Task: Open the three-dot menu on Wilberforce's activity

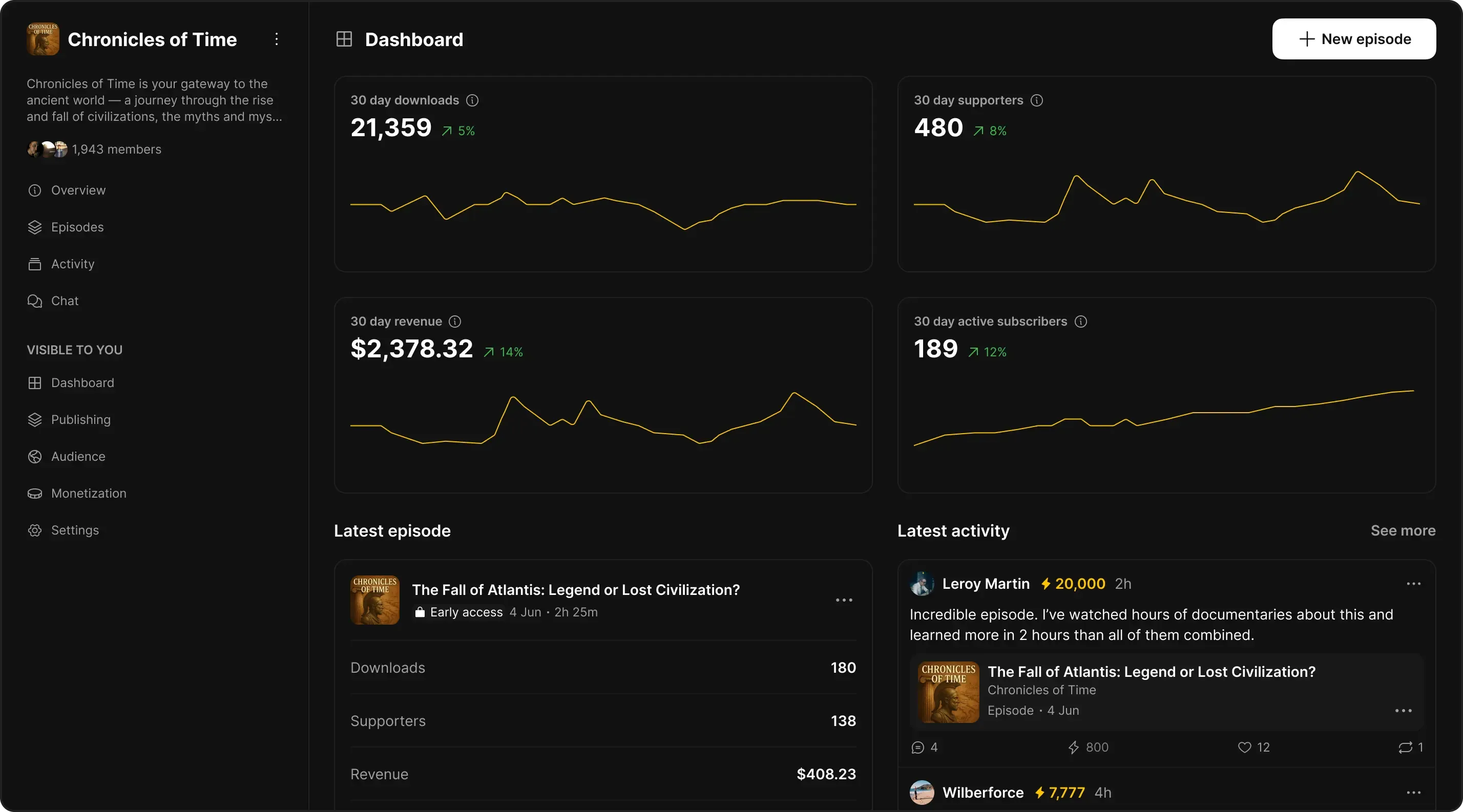Action: [1413, 793]
